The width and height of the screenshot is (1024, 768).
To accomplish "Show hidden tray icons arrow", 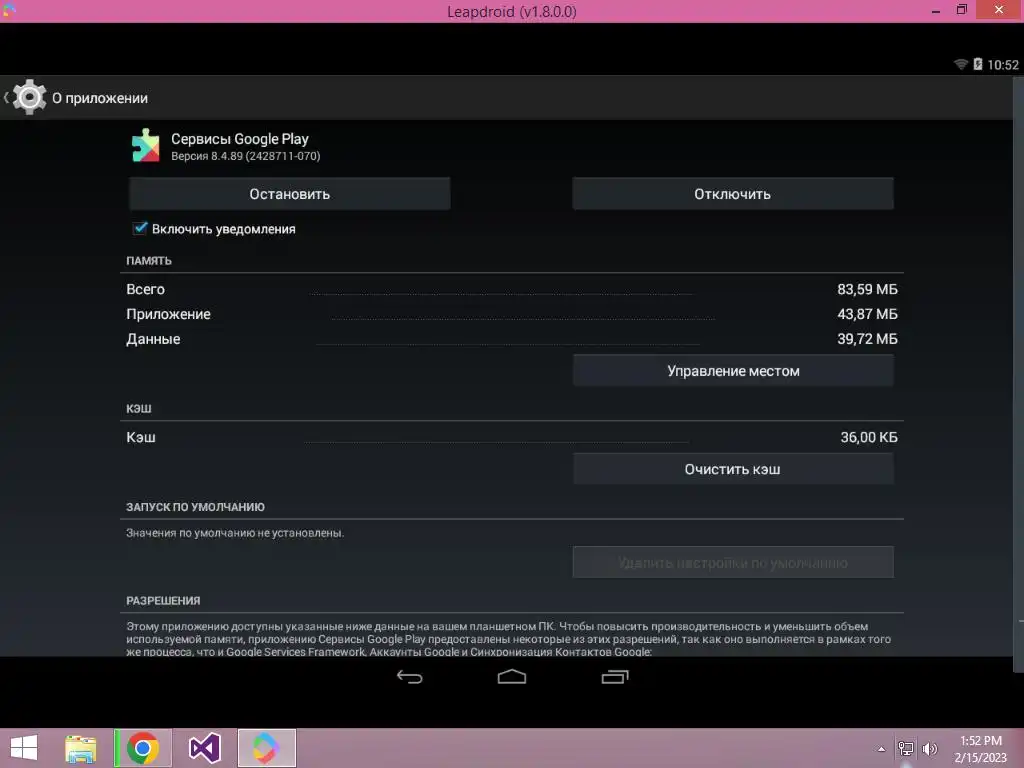I will point(882,749).
